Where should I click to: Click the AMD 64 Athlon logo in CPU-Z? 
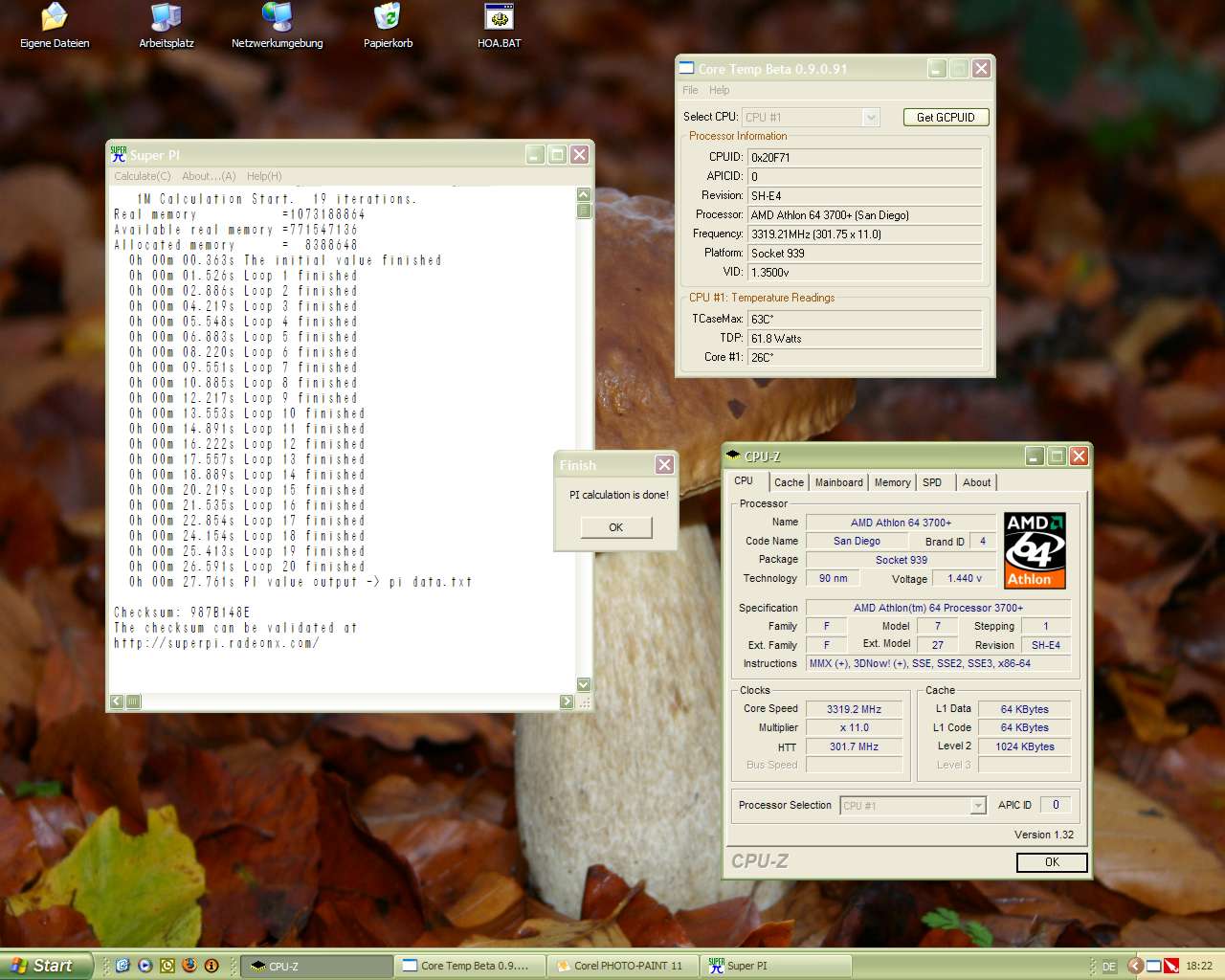[x=1035, y=550]
